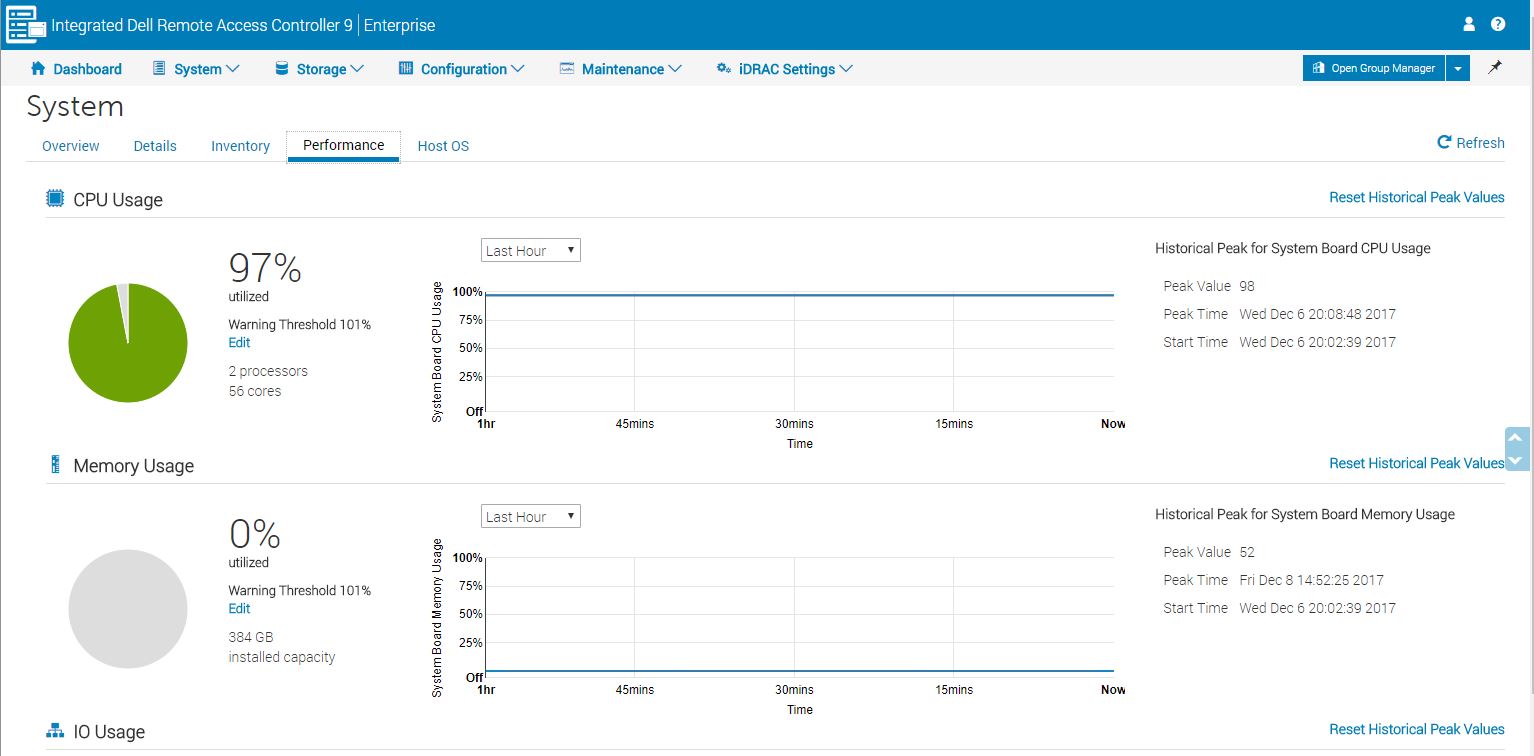This screenshot has width=1534, height=756.
Task: Switch to the Host OS tab
Action: pyautogui.click(x=443, y=146)
